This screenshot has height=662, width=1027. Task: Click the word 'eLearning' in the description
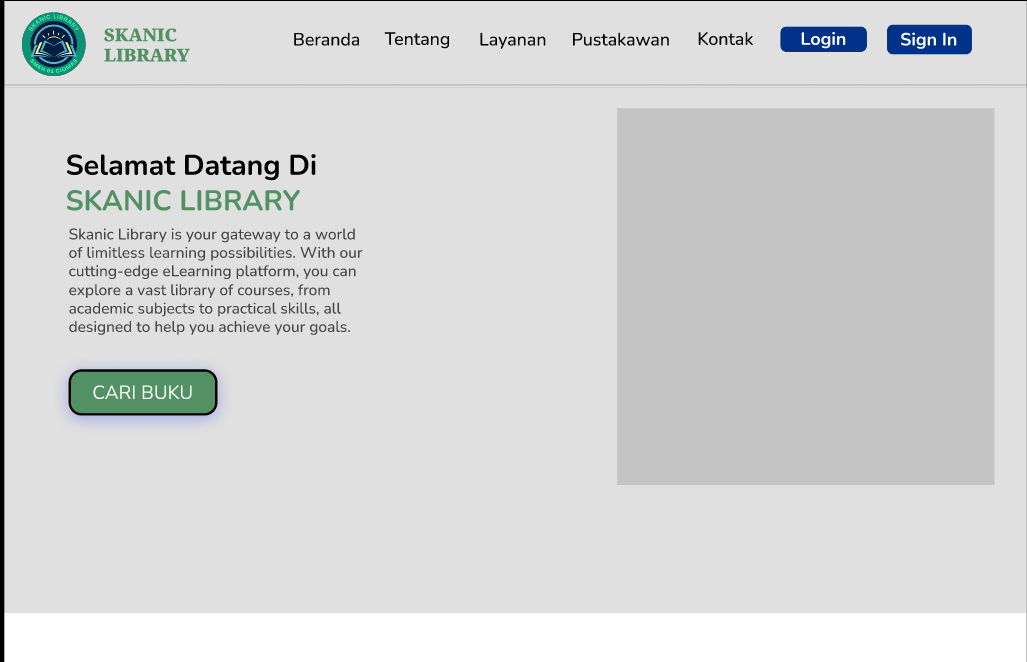[x=195, y=271]
